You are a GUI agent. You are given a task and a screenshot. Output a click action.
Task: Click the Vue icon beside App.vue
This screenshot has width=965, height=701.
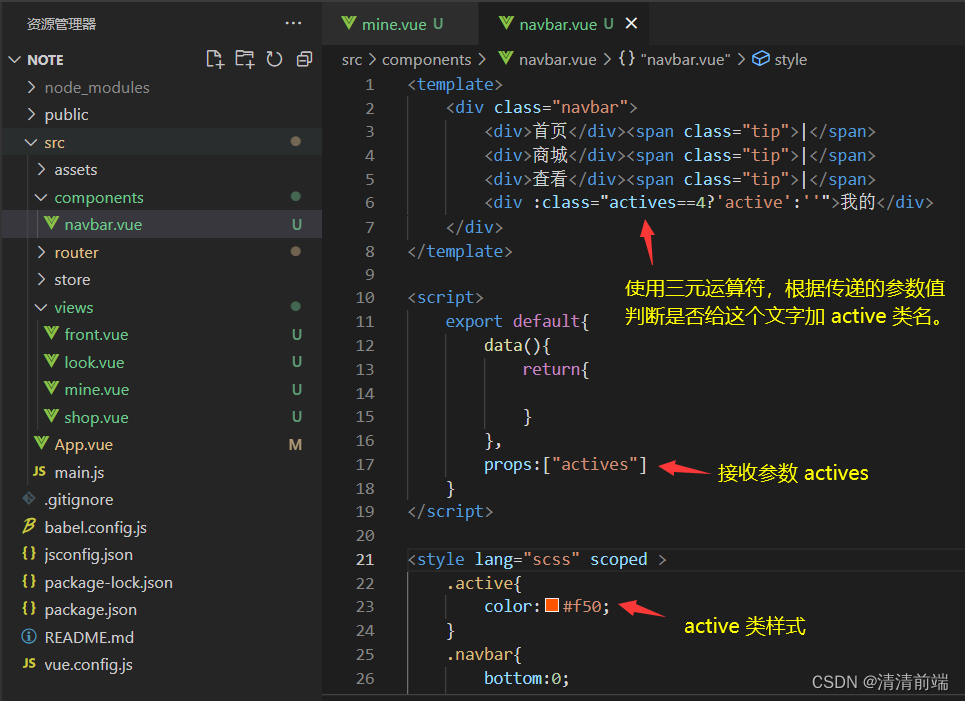tap(41, 443)
